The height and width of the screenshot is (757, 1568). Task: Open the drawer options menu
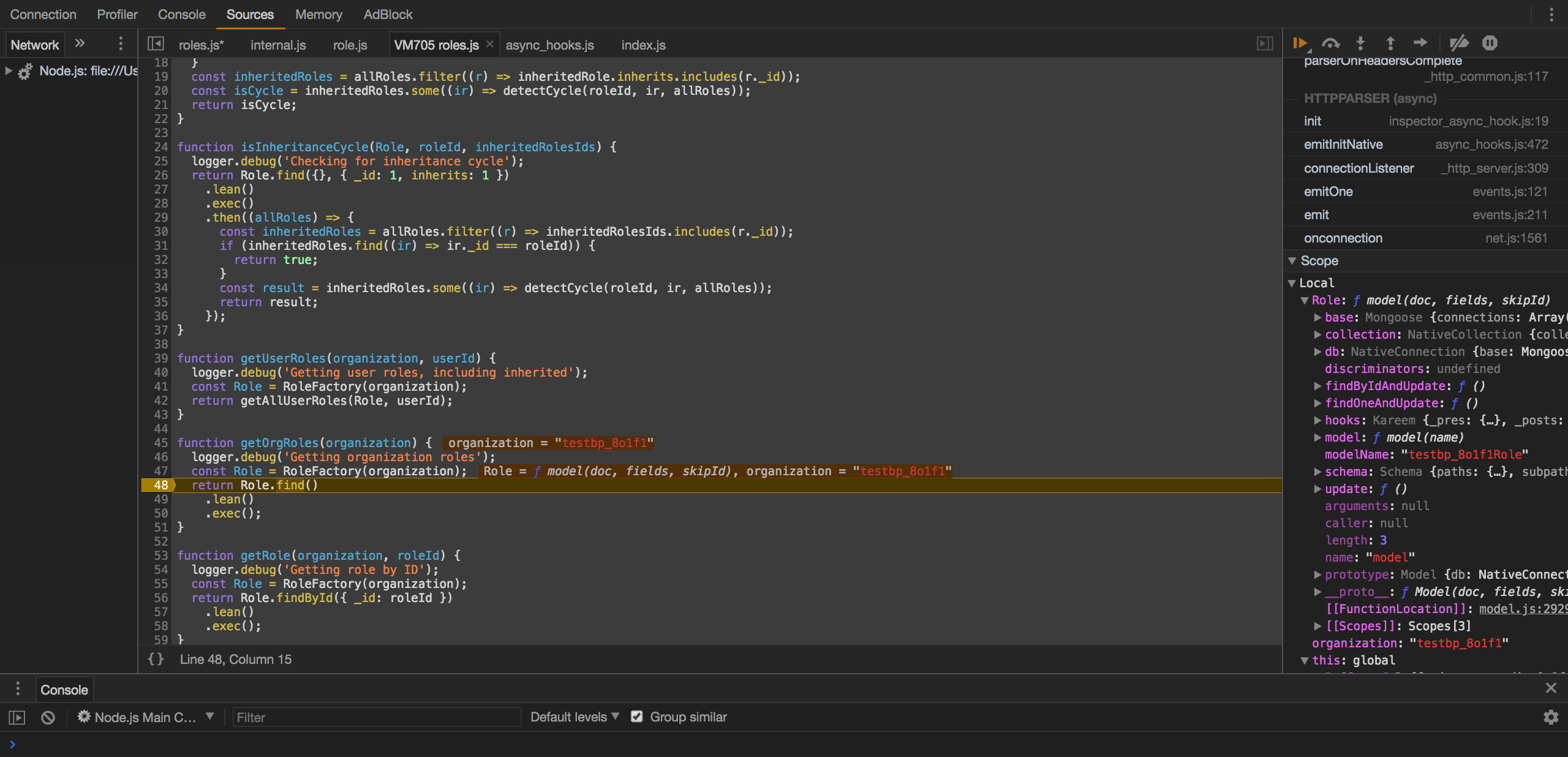[18, 689]
